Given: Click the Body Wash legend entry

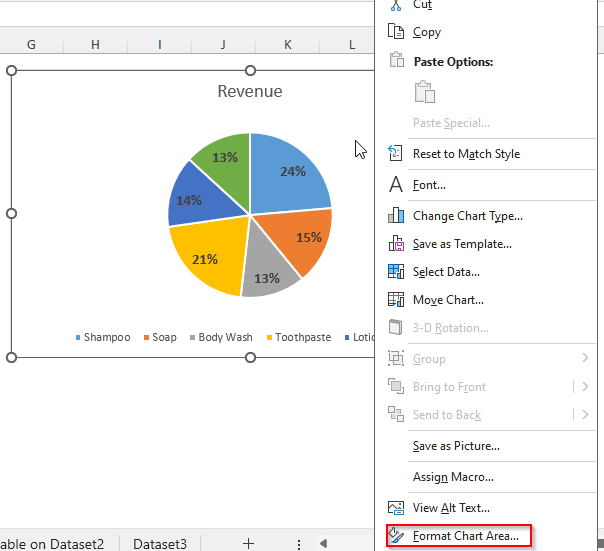Looking at the screenshot, I should (225, 337).
